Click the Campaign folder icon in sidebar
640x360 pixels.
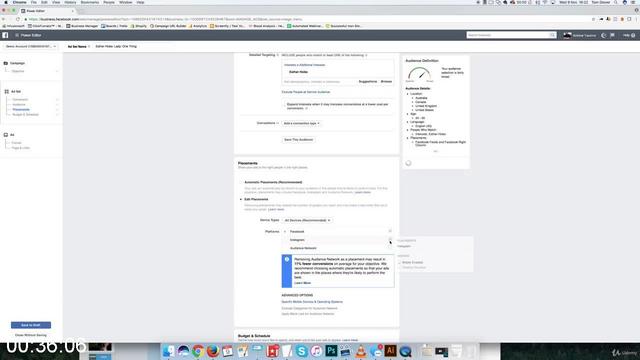pyautogui.click(x=6, y=63)
